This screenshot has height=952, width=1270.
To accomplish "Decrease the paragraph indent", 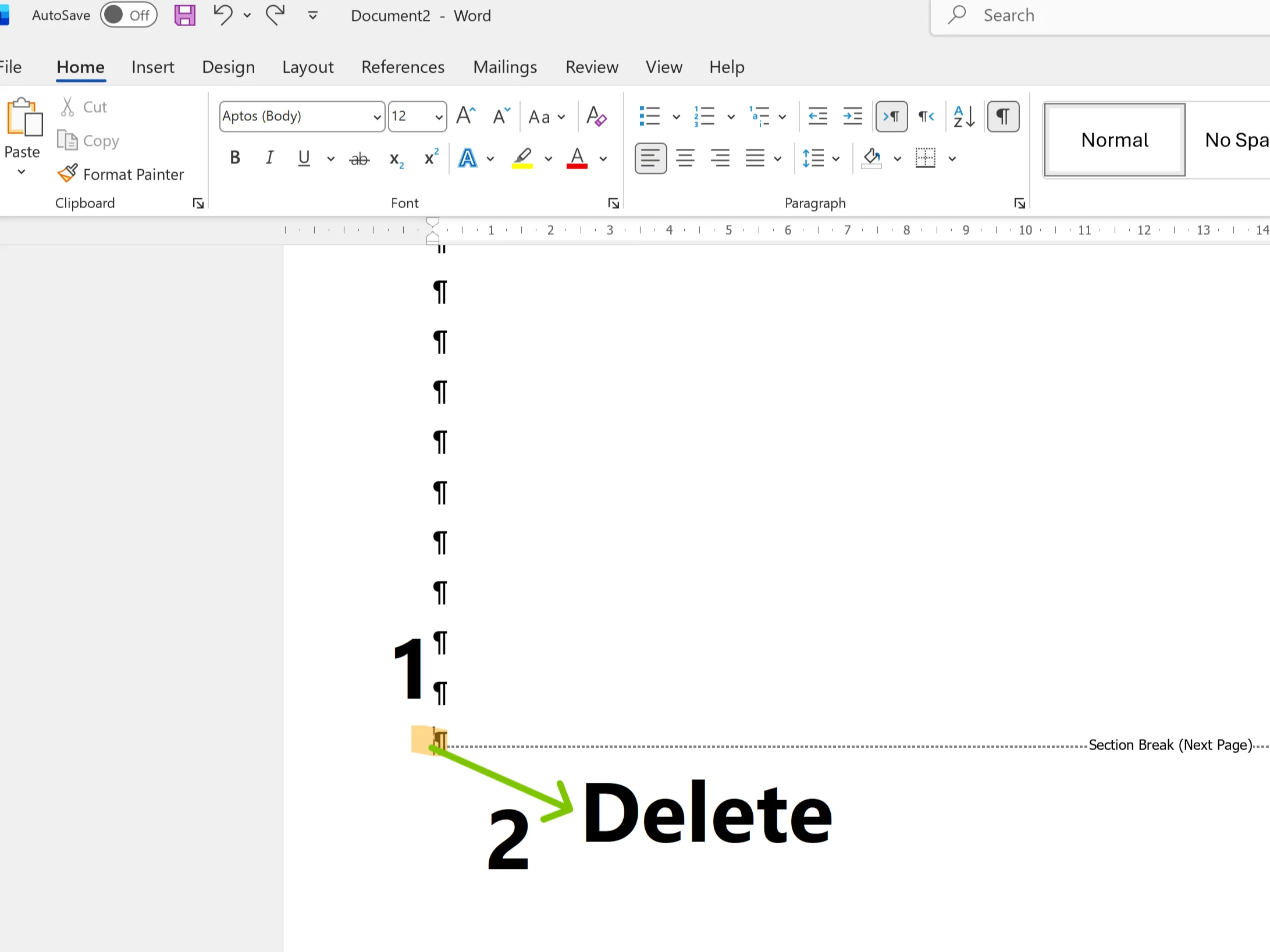I will tap(817, 116).
